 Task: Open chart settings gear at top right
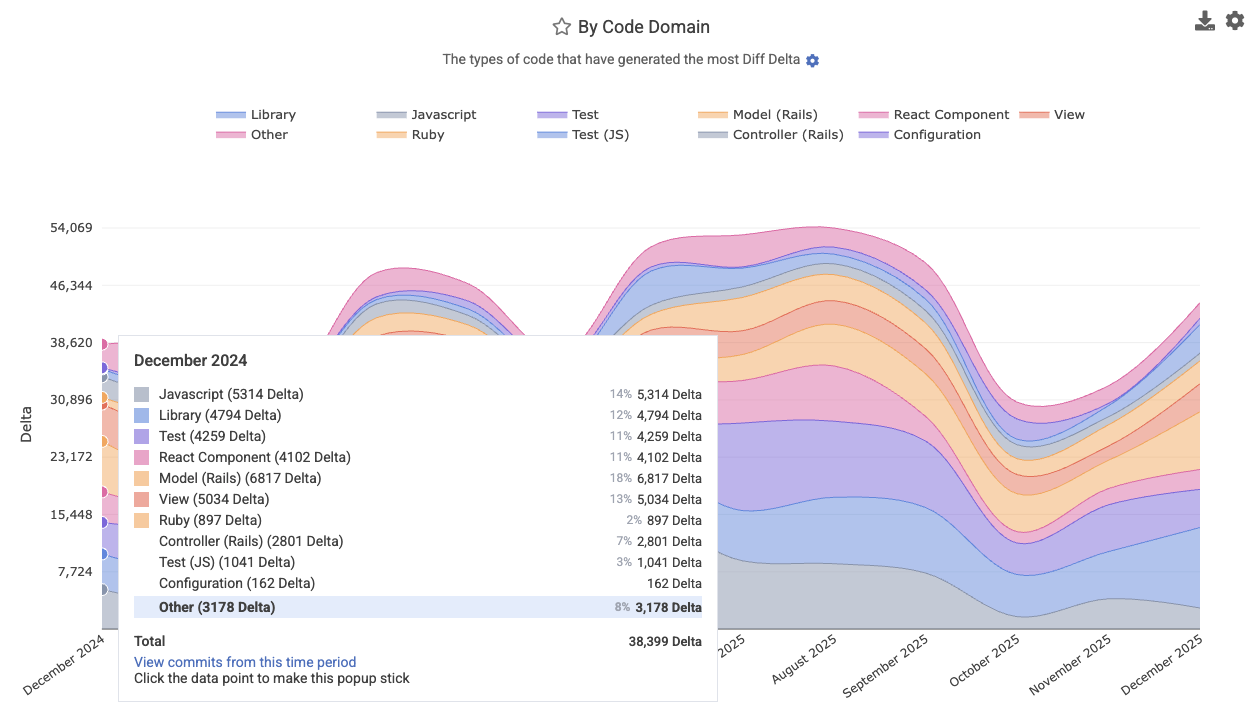pos(1235,21)
